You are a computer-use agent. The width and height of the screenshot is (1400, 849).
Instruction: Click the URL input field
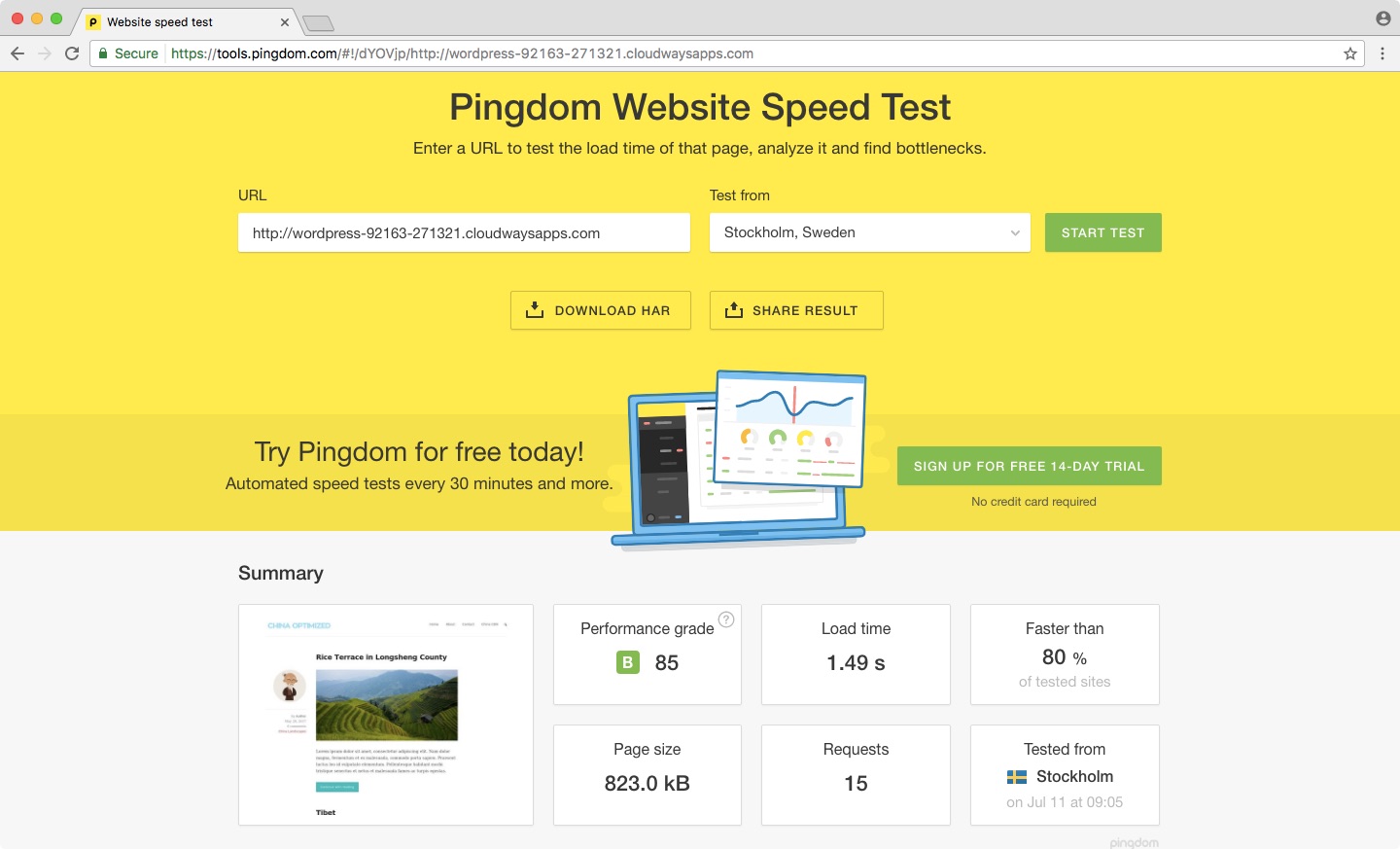coord(464,232)
